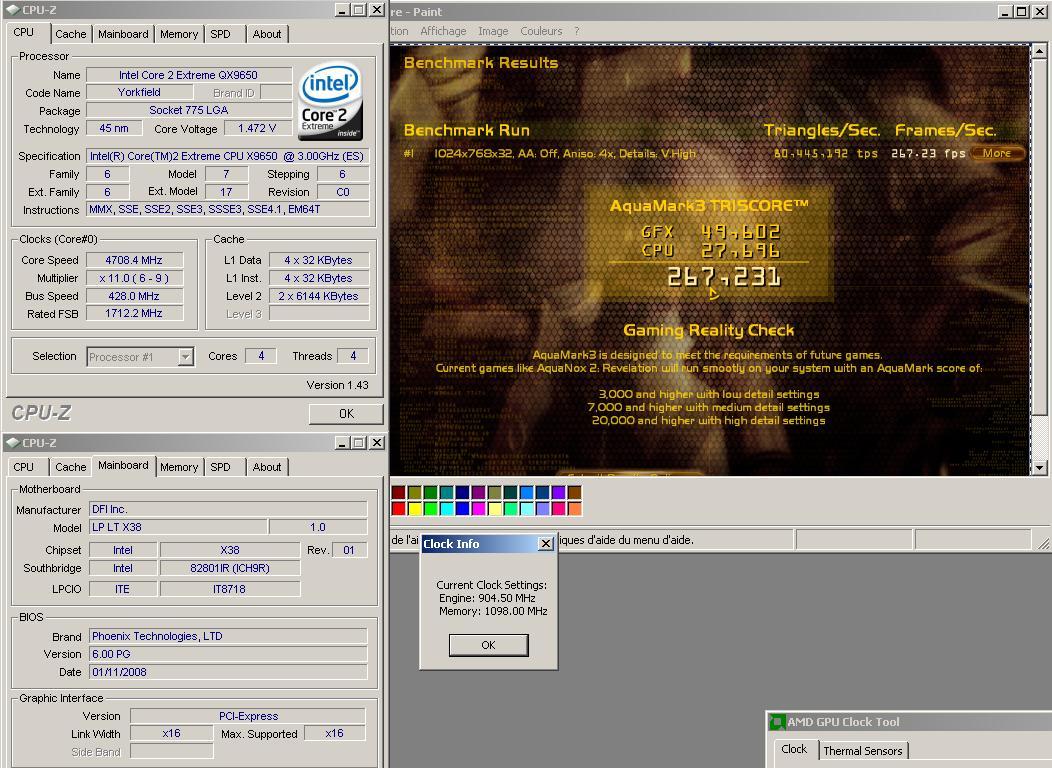
Task: Open the Affichage menu in Paint
Action: (x=443, y=31)
